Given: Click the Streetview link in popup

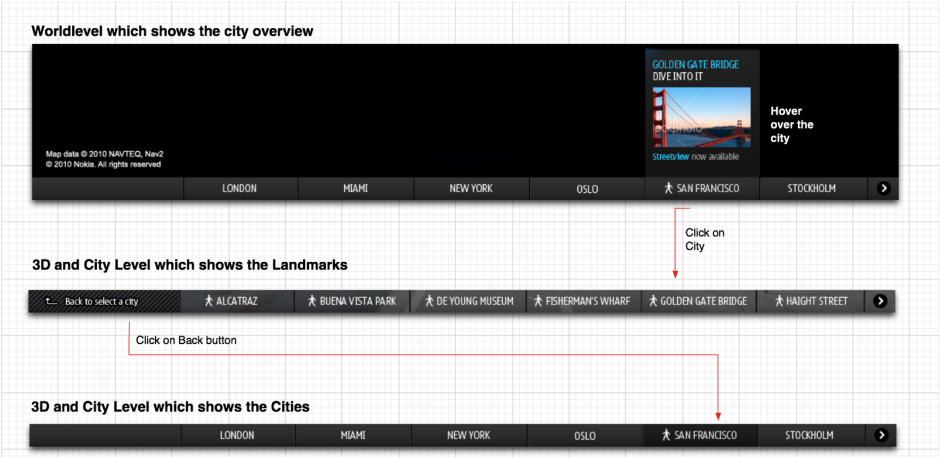Looking at the screenshot, I should pos(670,156).
